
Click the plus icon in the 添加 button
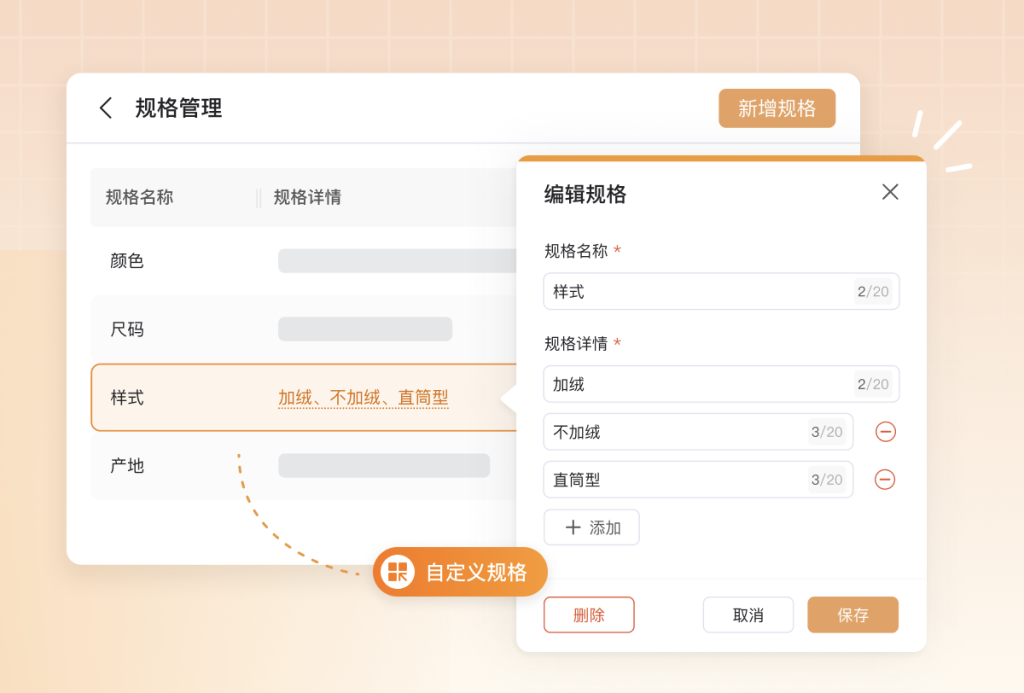pos(573,527)
